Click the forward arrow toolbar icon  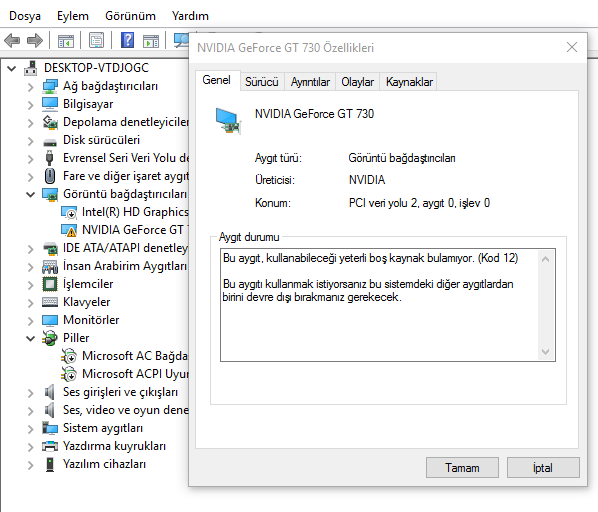tap(35, 40)
